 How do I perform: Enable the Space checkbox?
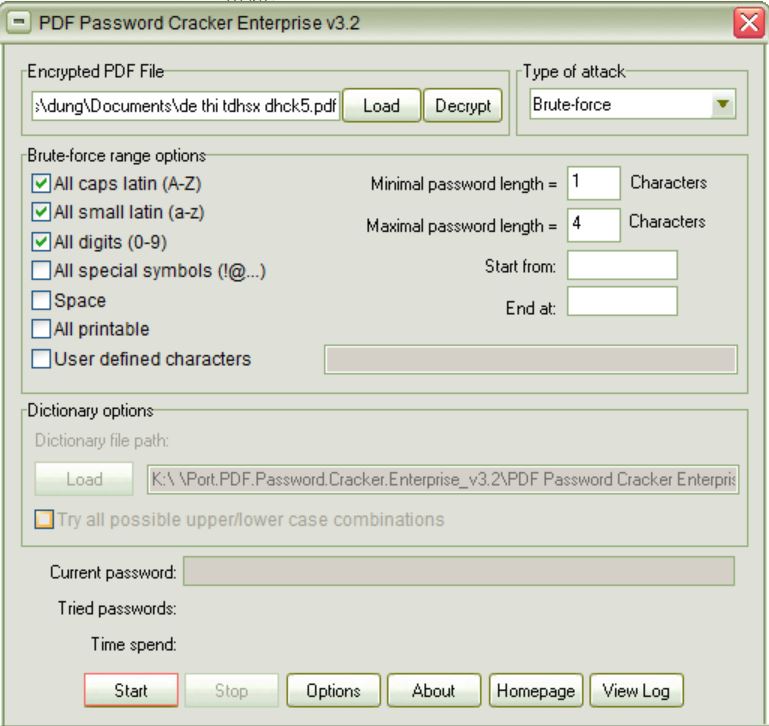coord(41,300)
